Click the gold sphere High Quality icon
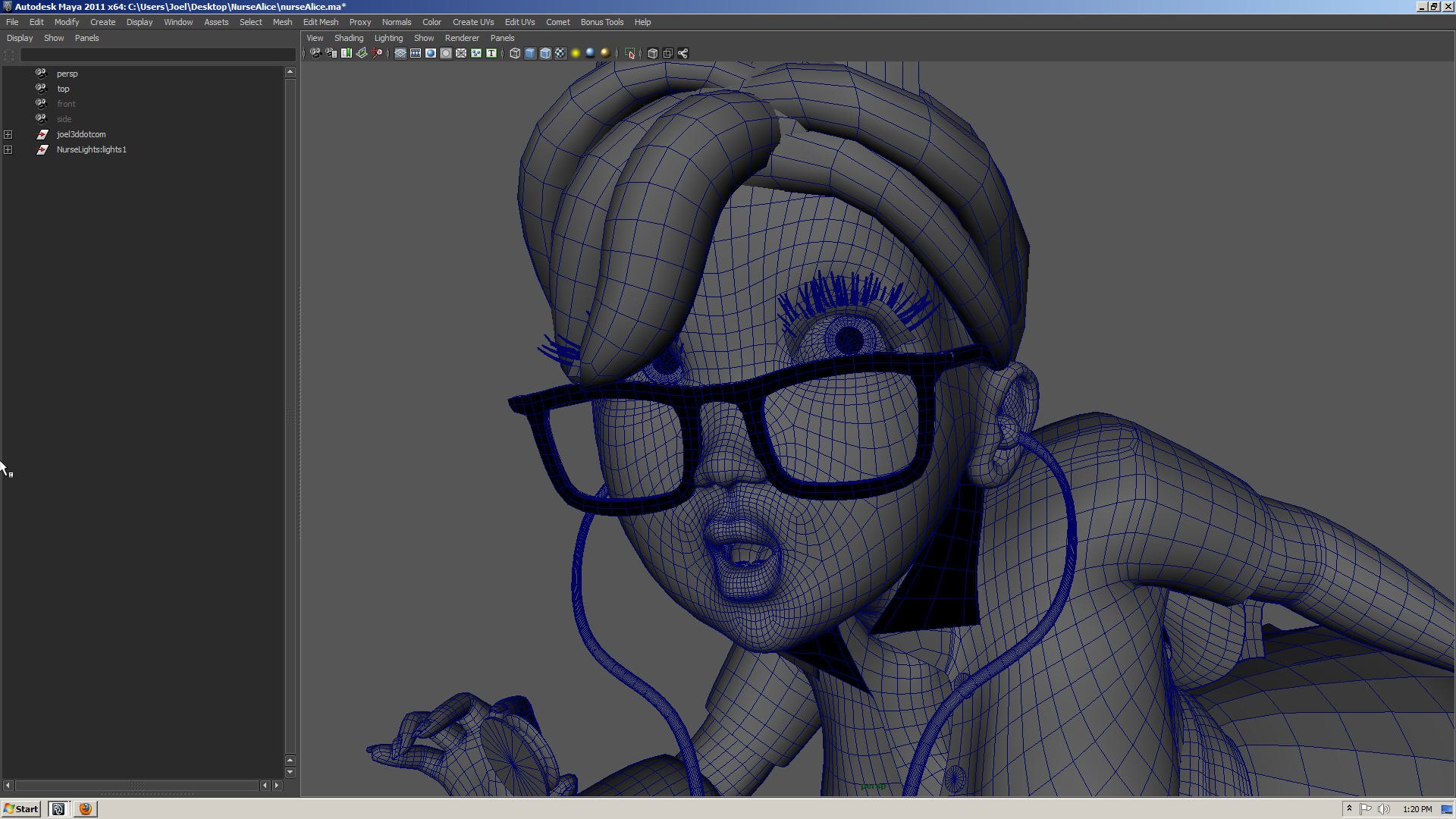The width and height of the screenshot is (1456, 819). [605, 53]
